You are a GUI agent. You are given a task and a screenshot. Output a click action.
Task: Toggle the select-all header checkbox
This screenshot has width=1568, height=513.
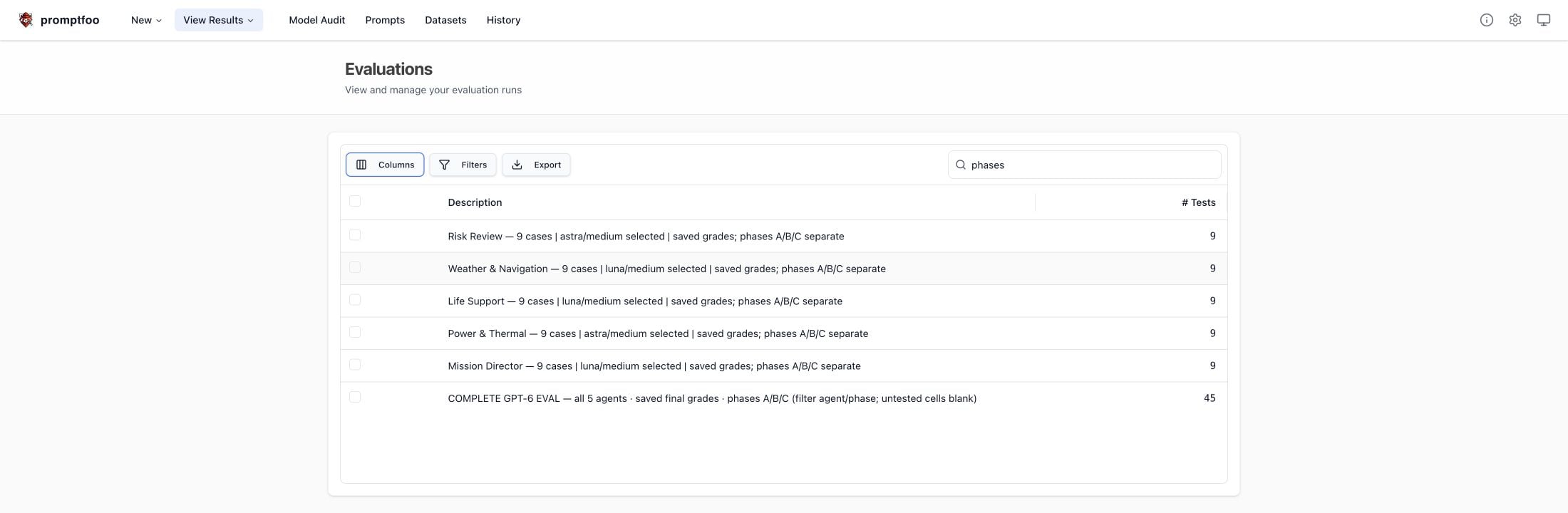pos(355,202)
